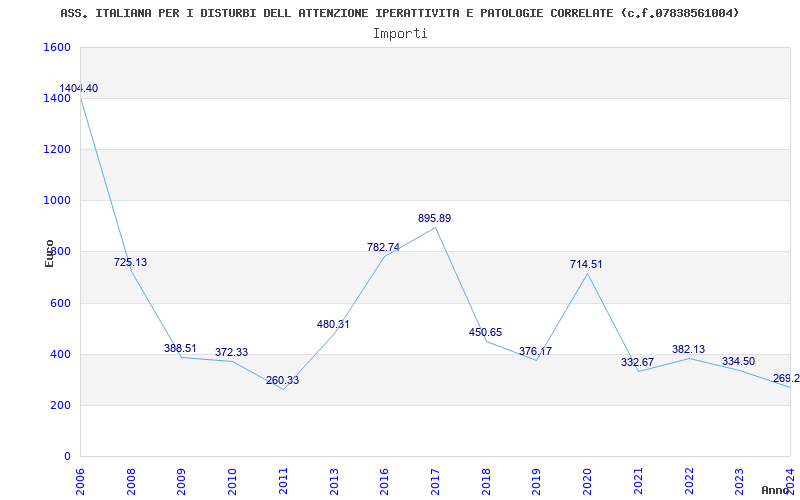Click the 0 y-axis tick label

click(67, 456)
